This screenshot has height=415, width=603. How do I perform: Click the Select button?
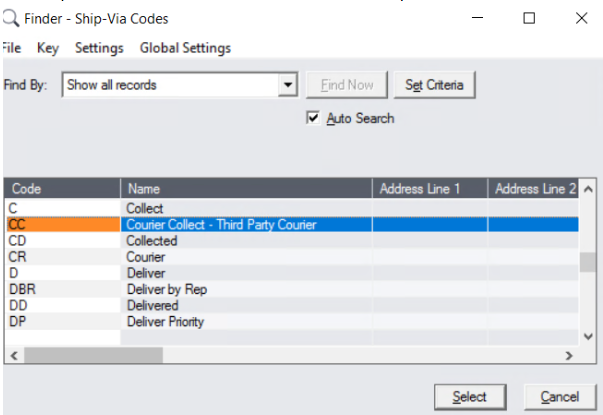click(x=469, y=397)
